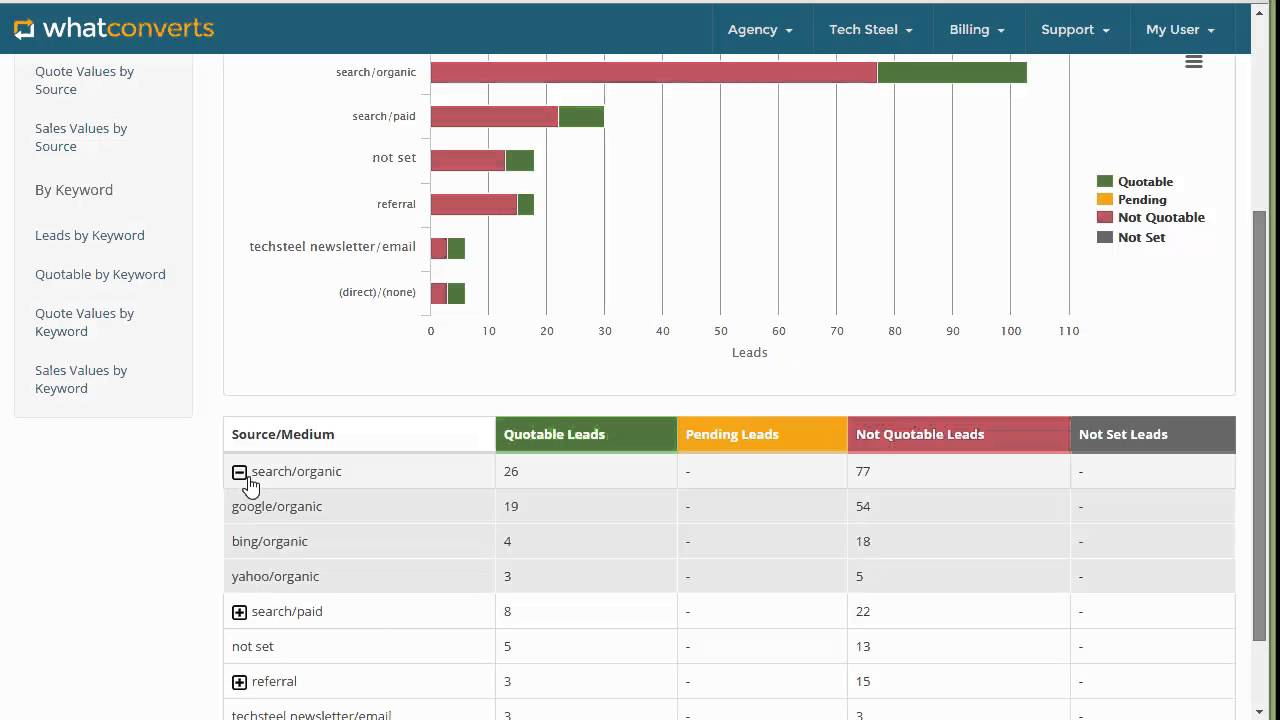Open Quotable by Keyword report
The image size is (1280, 720).
100,275
